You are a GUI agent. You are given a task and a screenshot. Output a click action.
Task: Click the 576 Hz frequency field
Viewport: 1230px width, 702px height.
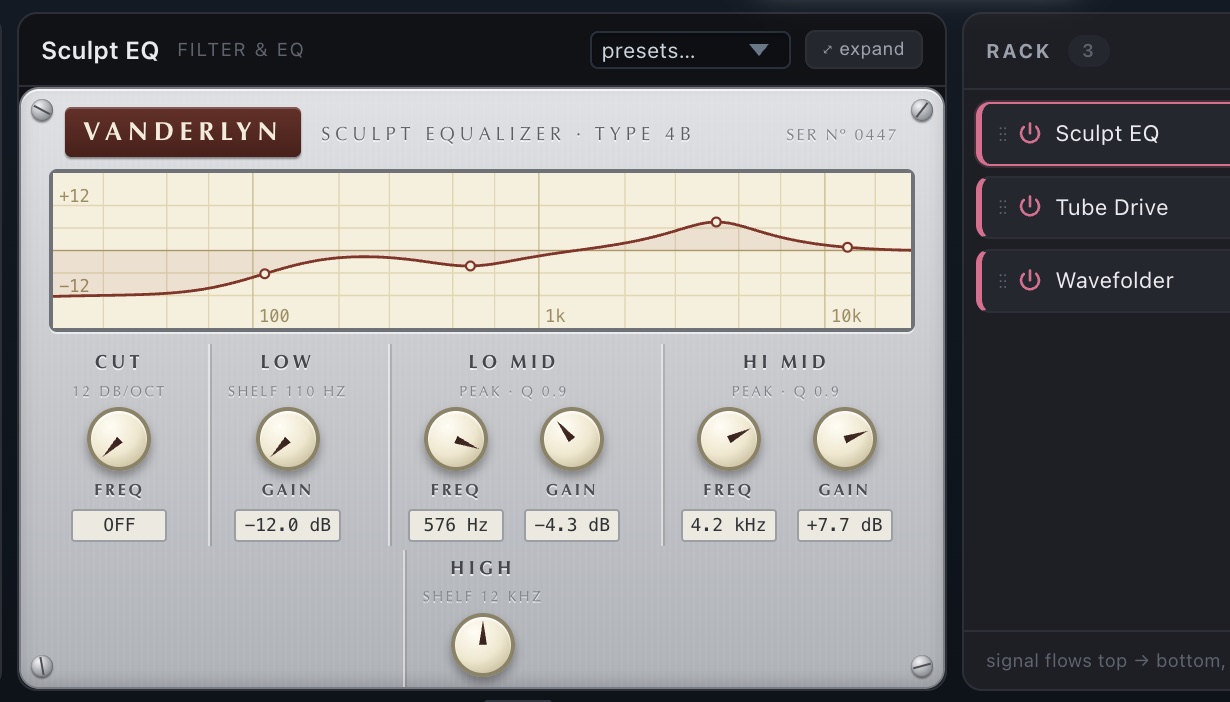point(456,525)
